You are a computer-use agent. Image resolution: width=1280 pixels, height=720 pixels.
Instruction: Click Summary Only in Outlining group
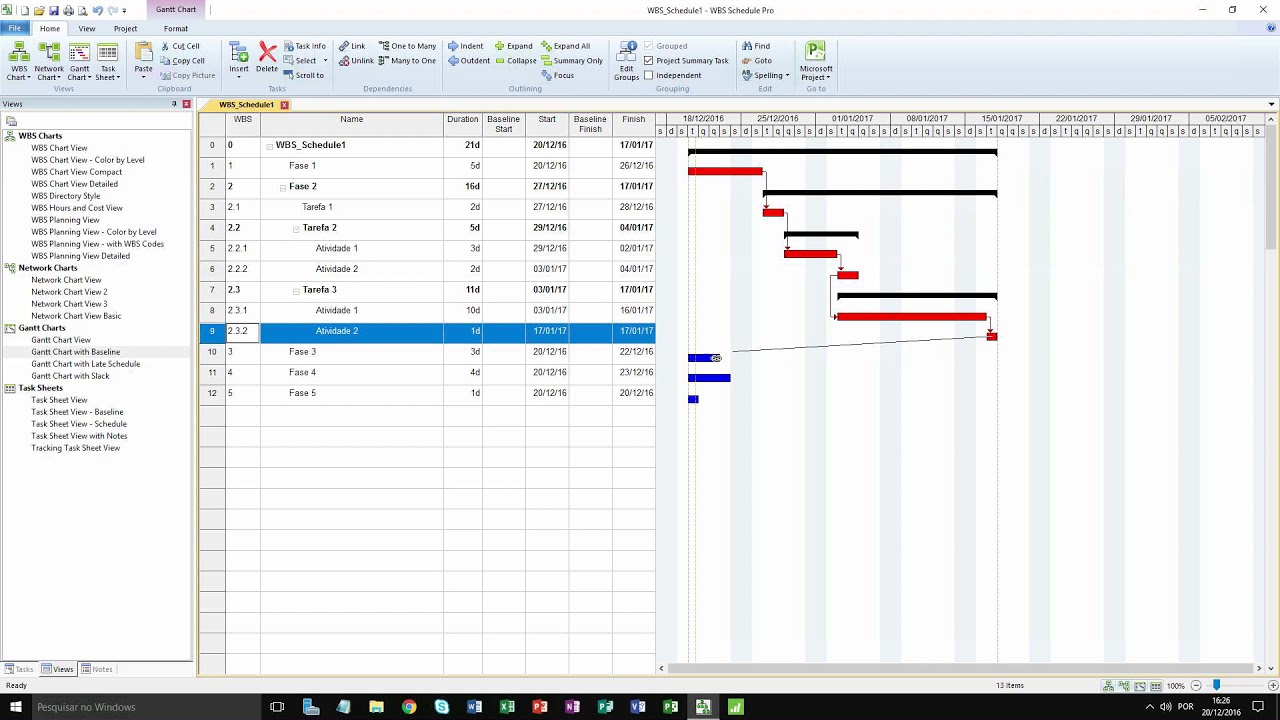pos(572,61)
